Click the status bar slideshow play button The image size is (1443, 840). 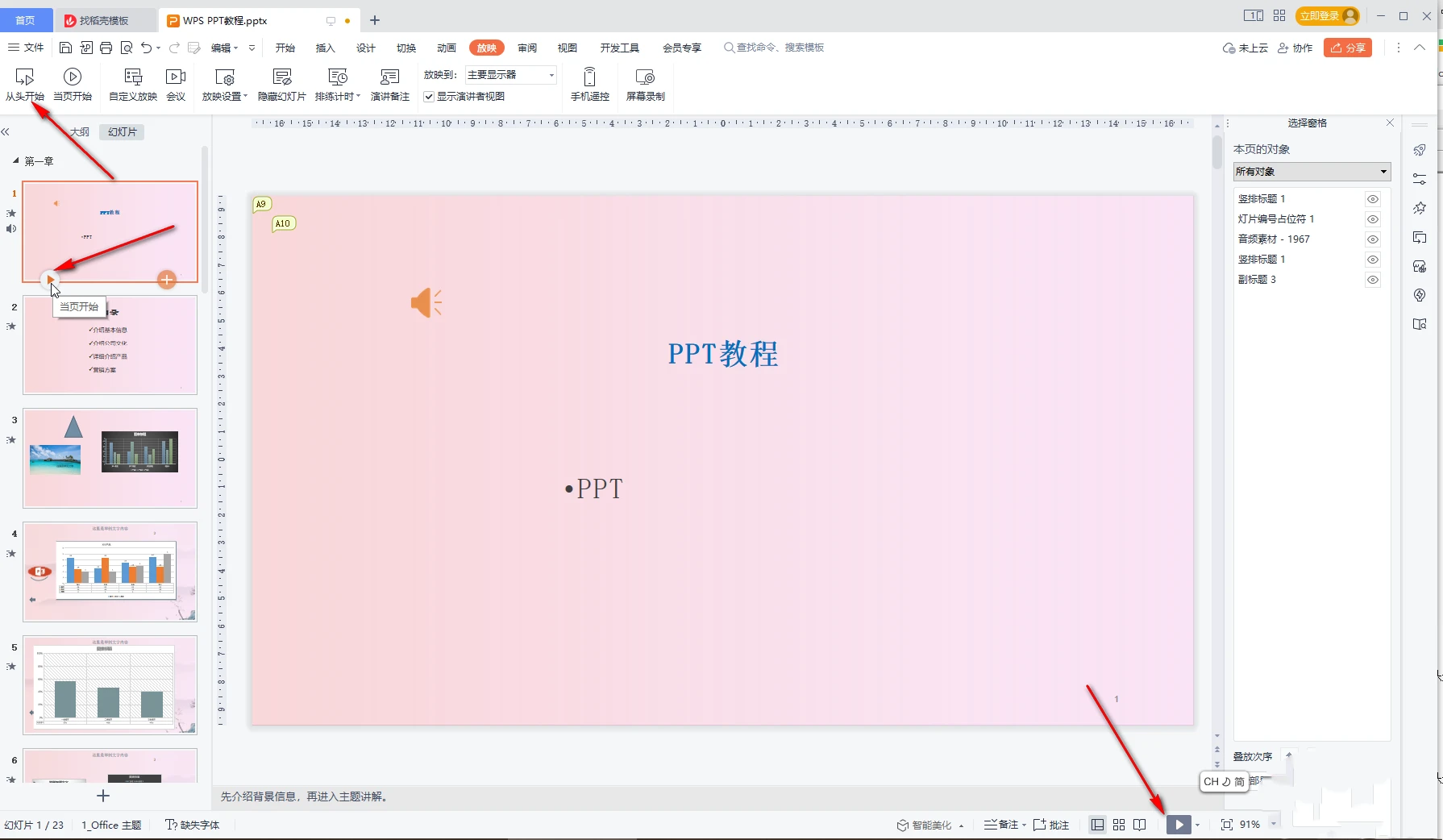[x=1179, y=825]
